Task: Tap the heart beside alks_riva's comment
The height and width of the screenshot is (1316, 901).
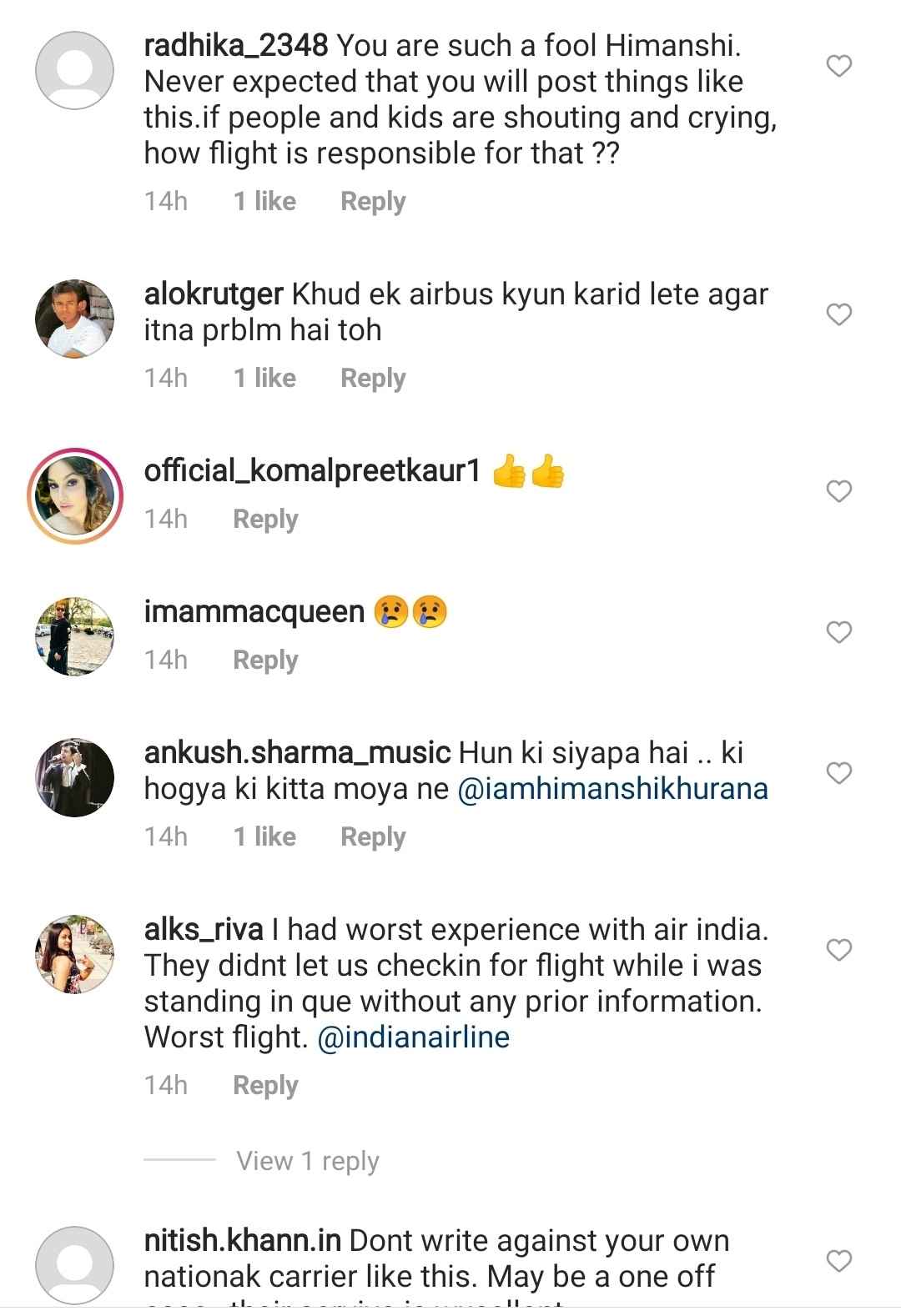Action: click(838, 950)
